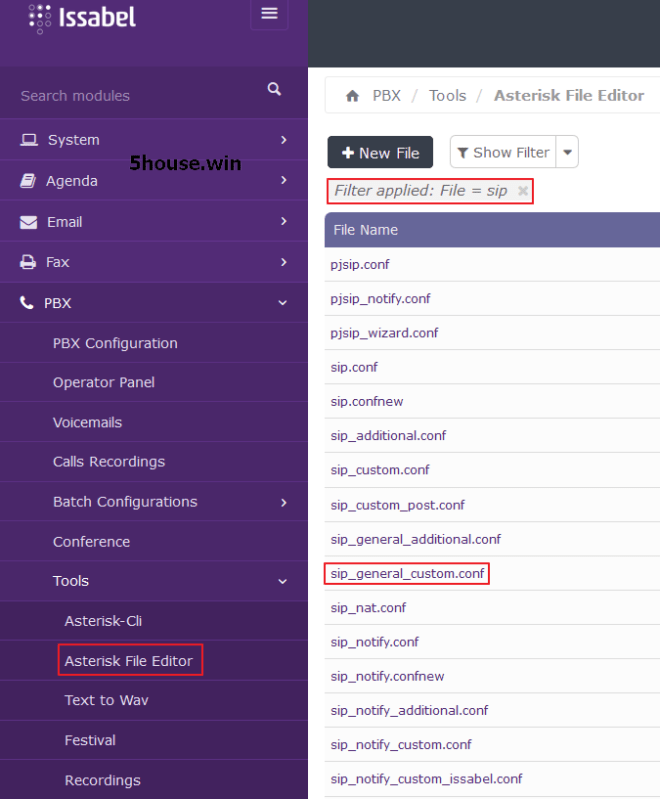Open PBX Configuration menu item

pyautogui.click(x=115, y=343)
